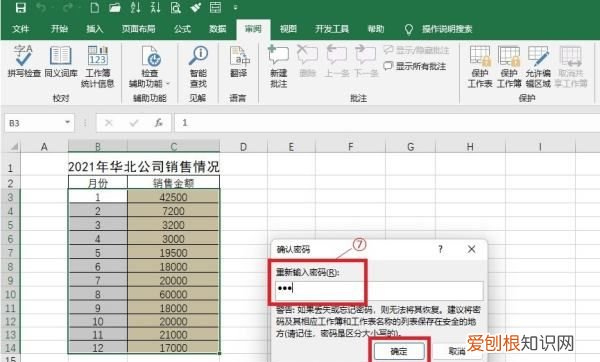The width and height of the screenshot is (600, 362).
Task: Click 取消 in the 确认密码 dialog
Action: point(457,351)
